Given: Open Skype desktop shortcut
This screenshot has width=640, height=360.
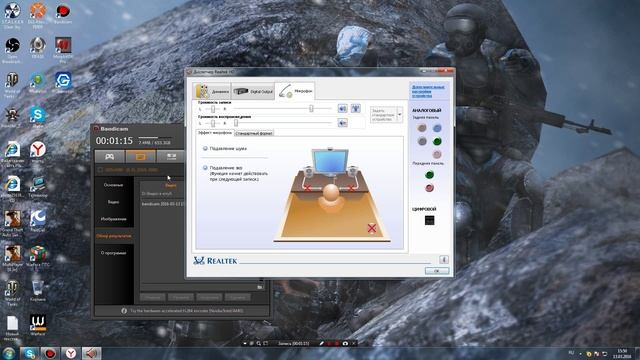Looking at the screenshot, I should (x=38, y=118).
